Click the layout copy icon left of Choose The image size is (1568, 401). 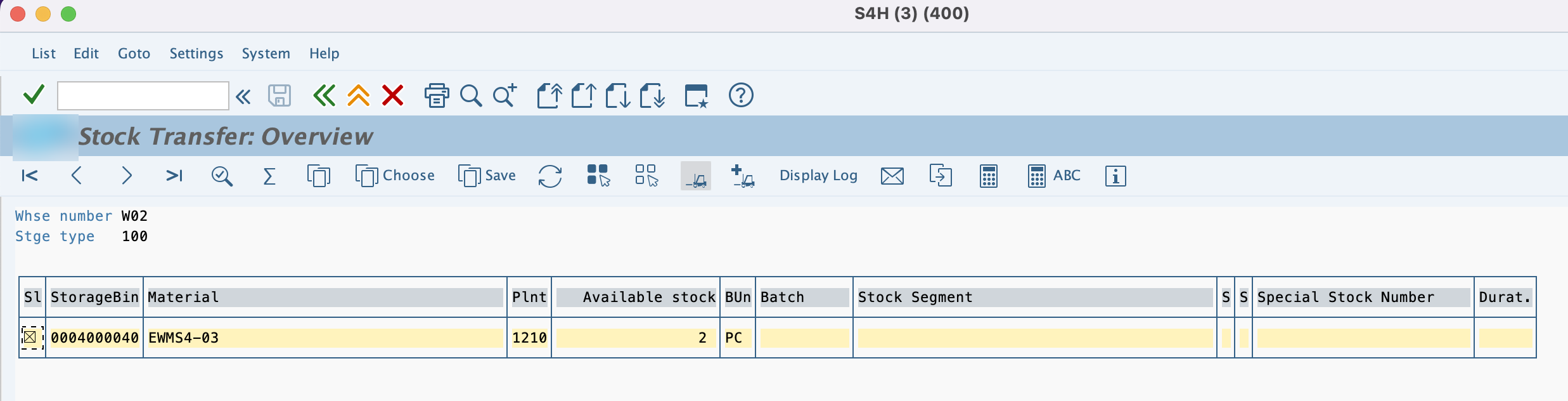point(319,176)
